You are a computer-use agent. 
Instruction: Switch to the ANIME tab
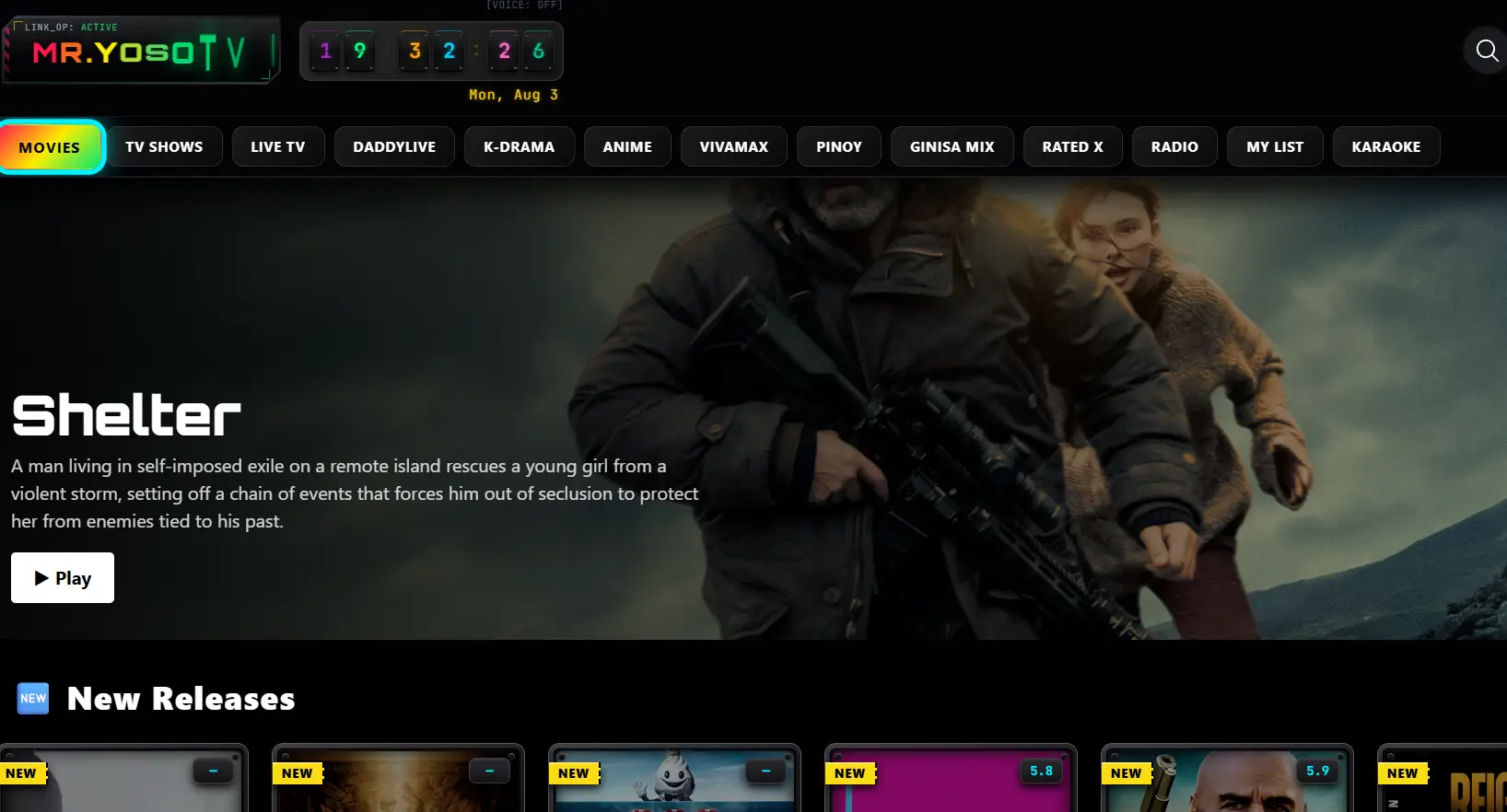627,146
